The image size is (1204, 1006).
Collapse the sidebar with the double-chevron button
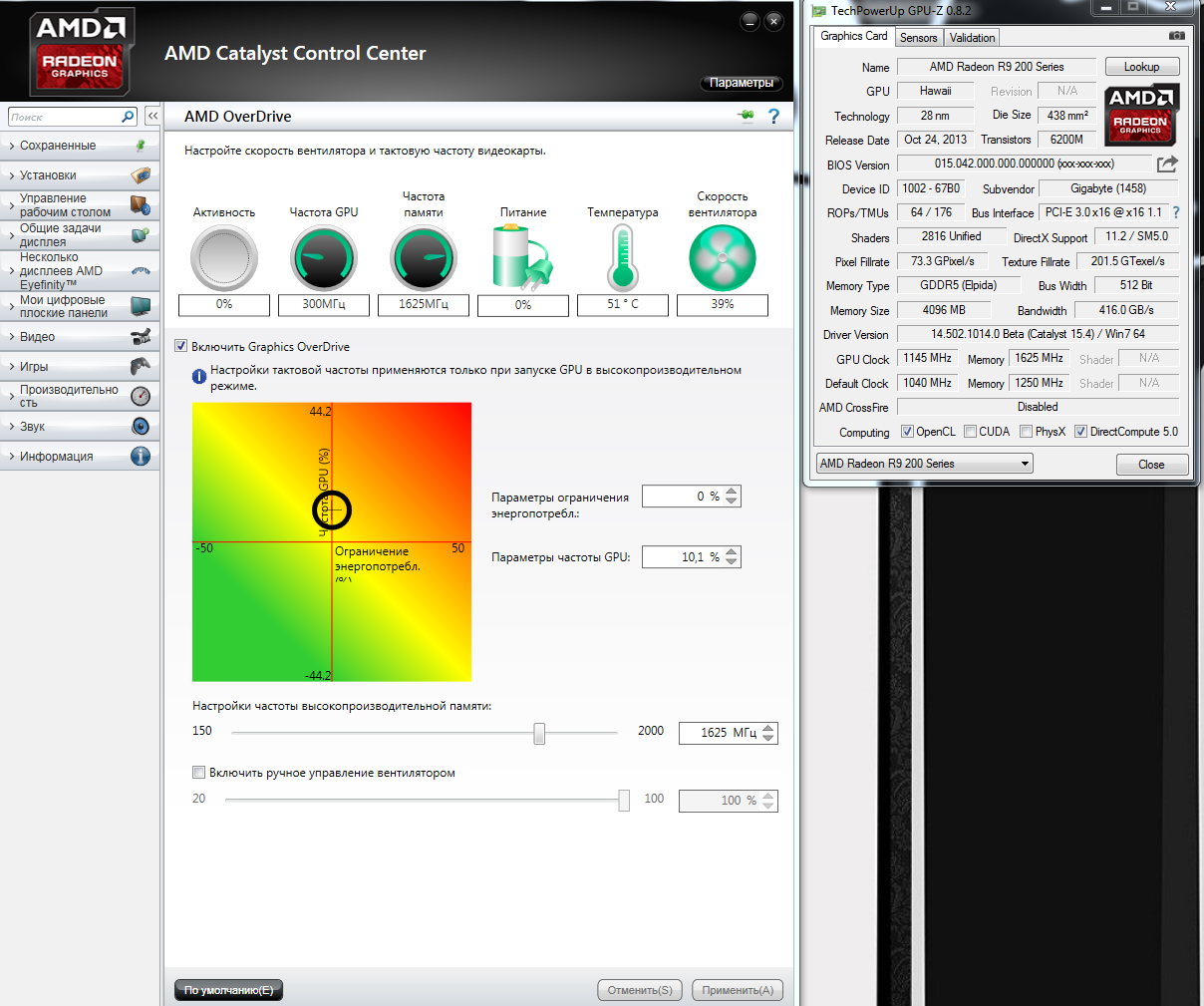152,116
